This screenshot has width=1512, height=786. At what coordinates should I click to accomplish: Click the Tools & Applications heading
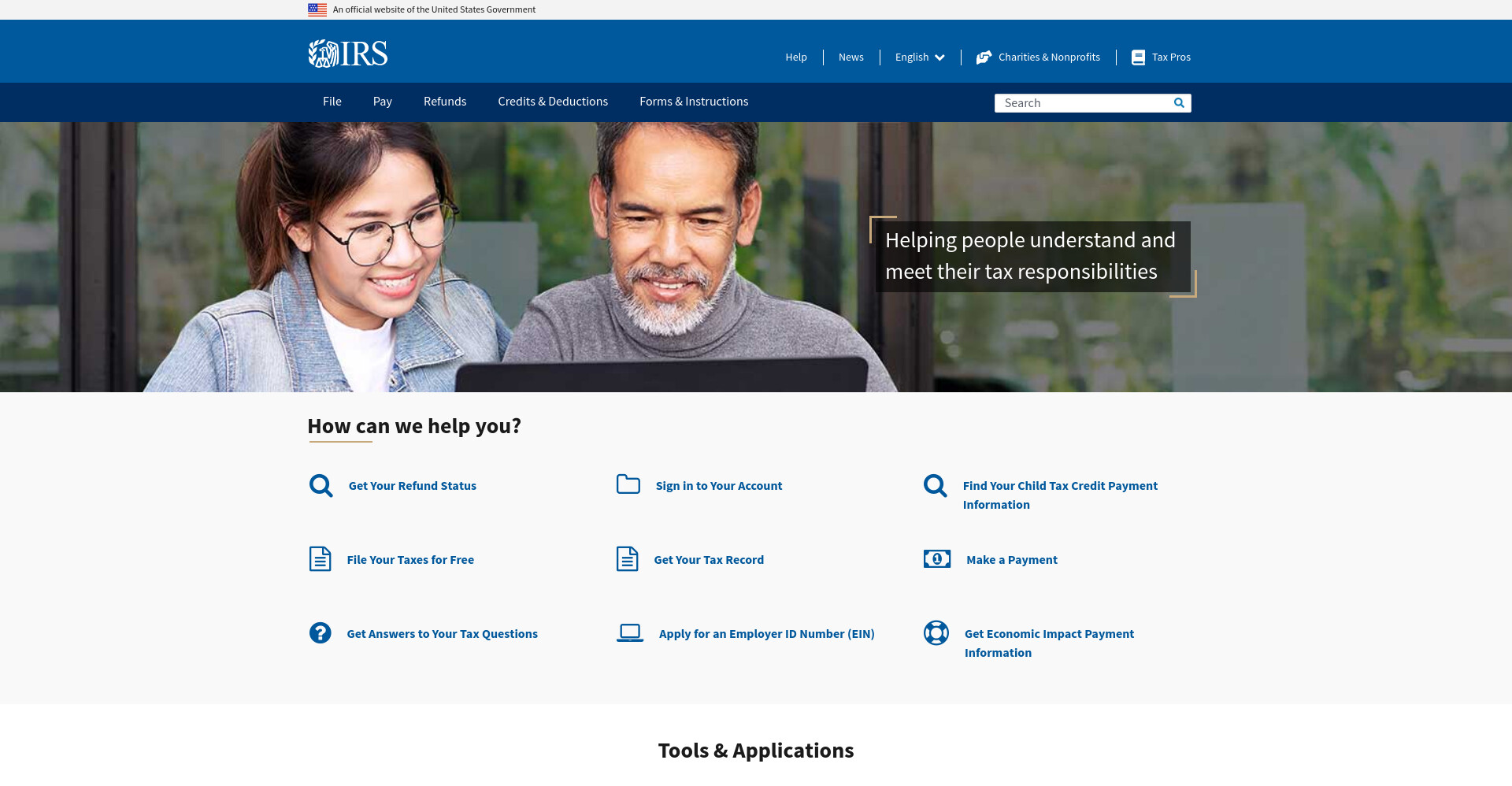(756, 751)
